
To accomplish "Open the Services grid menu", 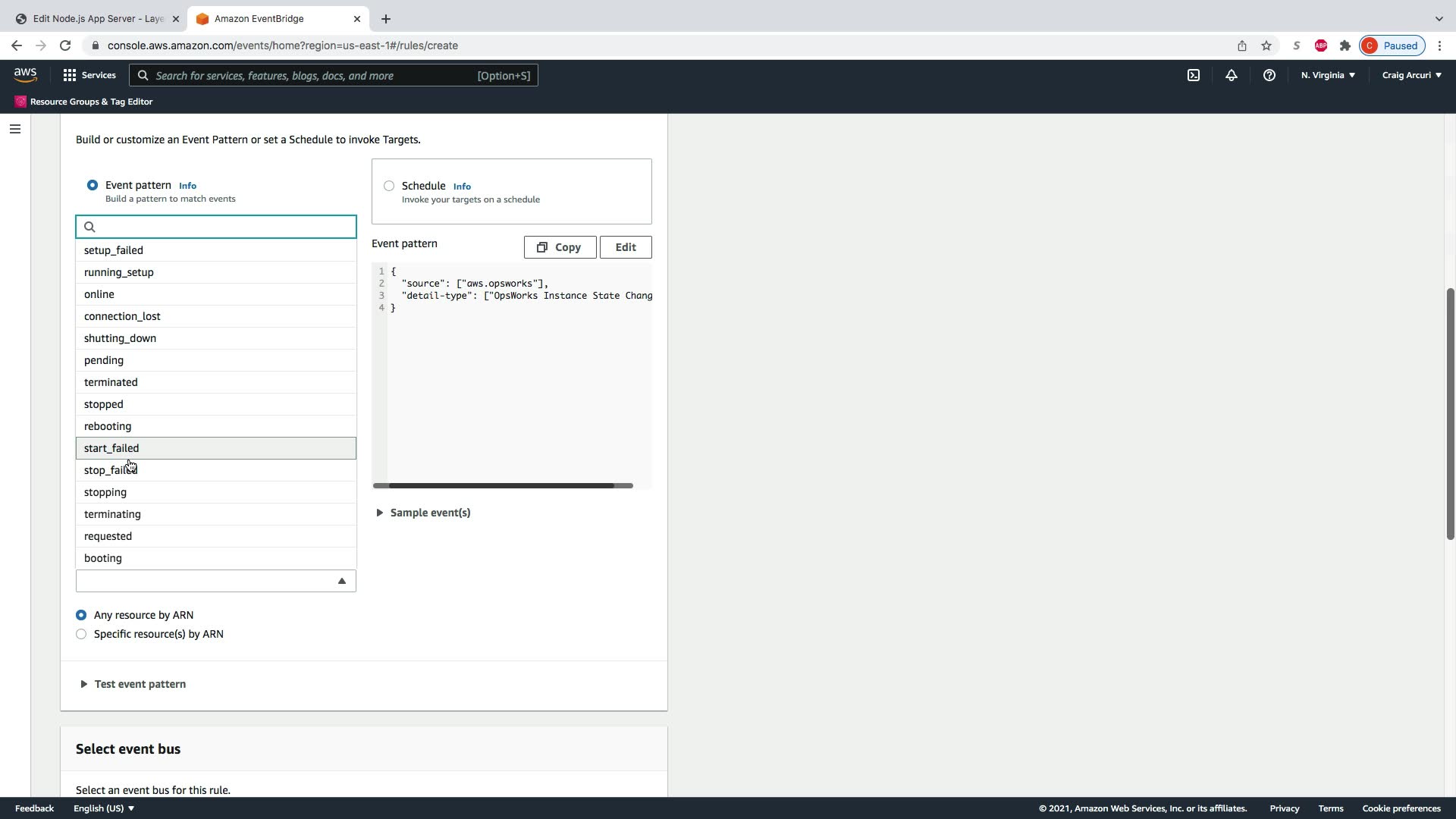I will tap(89, 75).
